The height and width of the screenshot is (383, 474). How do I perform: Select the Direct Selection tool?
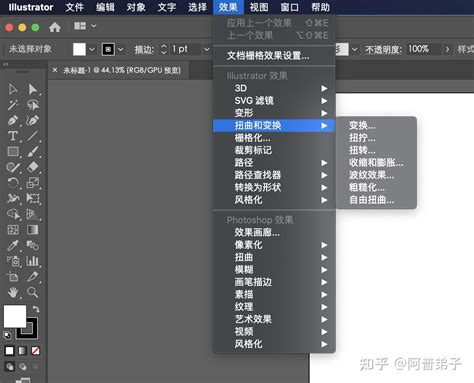[x=33, y=89]
